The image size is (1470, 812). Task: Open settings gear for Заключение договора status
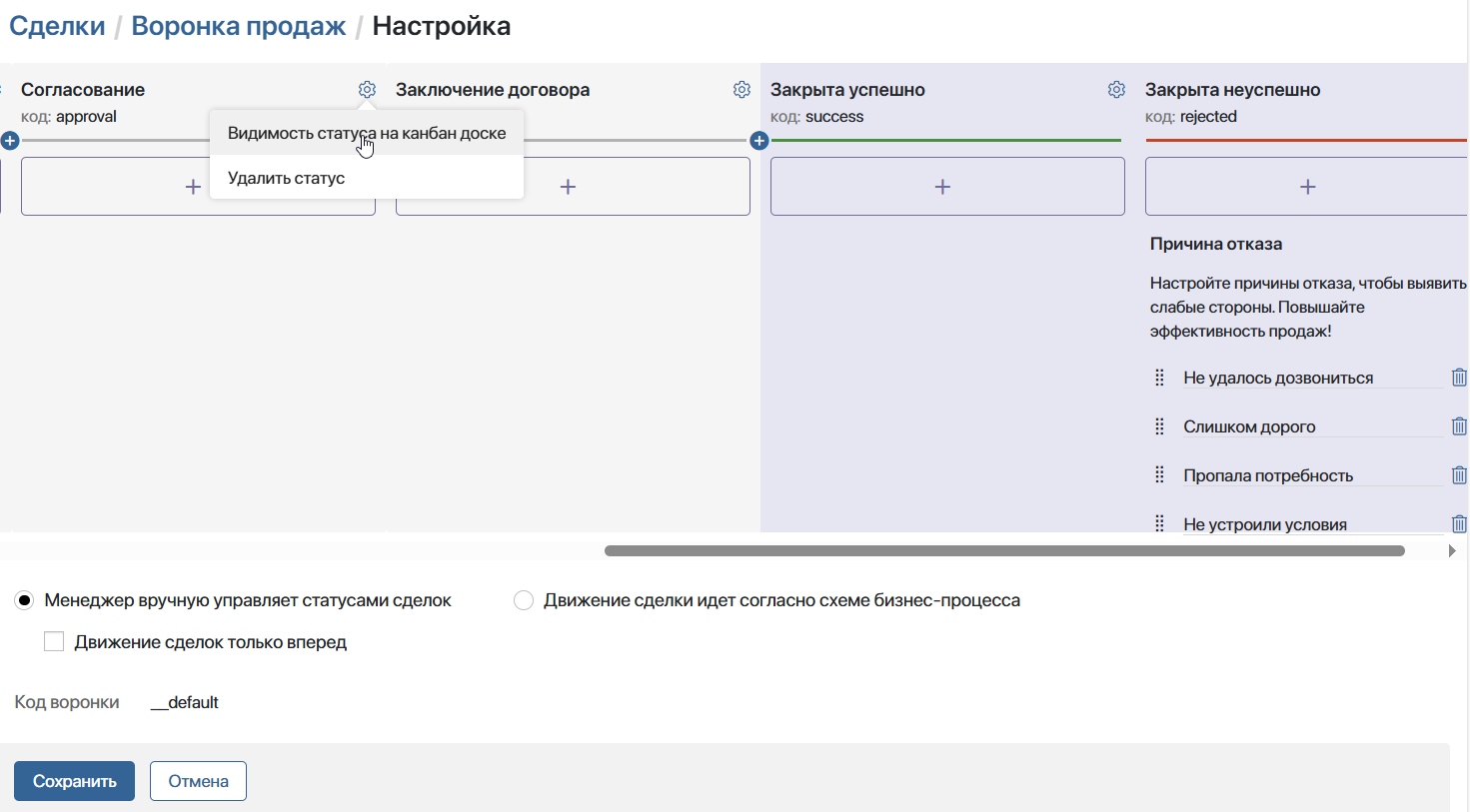pyautogui.click(x=741, y=90)
